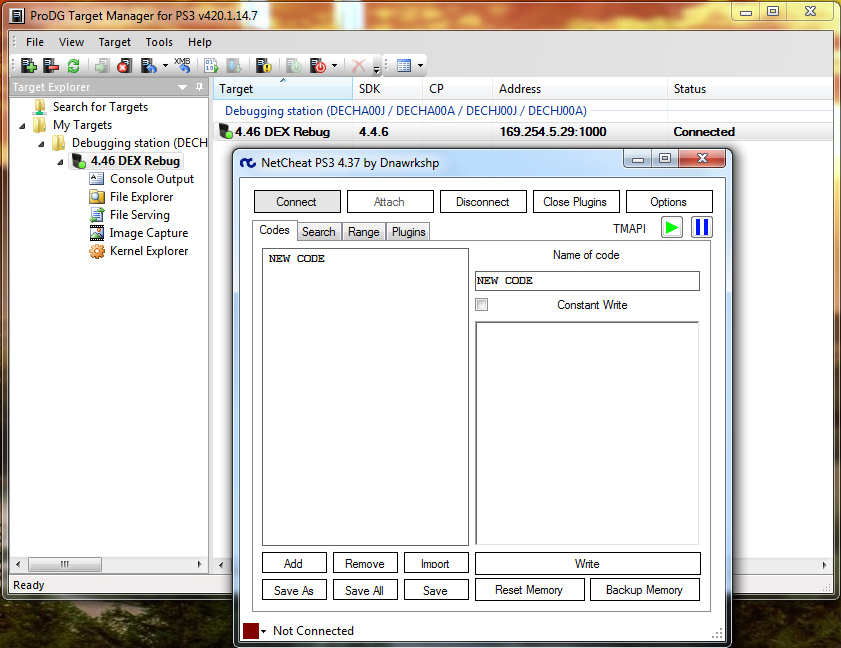Click the grayed red X delete icon
The image size is (841, 648).
pyautogui.click(x=358, y=65)
